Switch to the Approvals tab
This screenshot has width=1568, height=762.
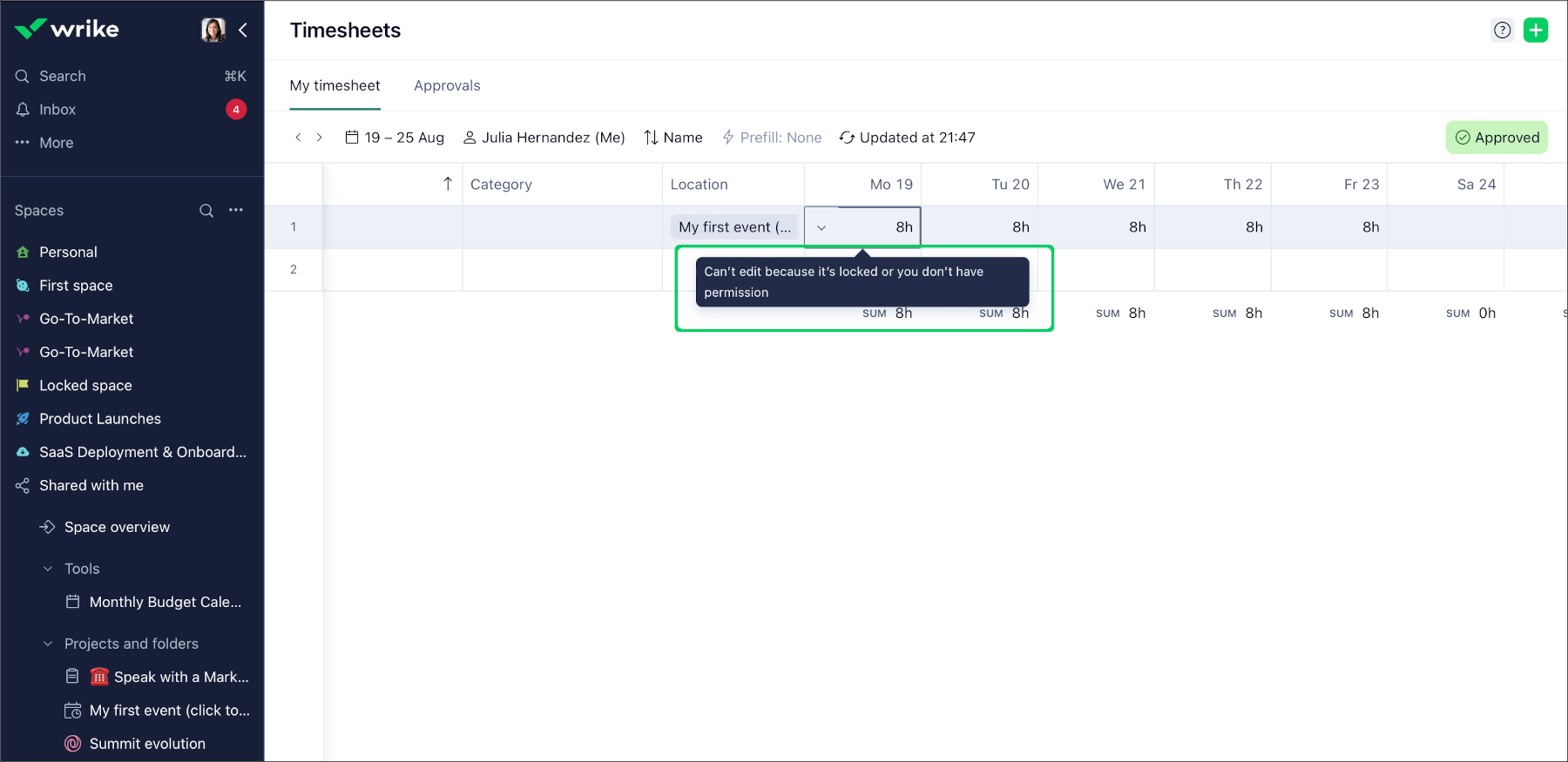point(447,85)
